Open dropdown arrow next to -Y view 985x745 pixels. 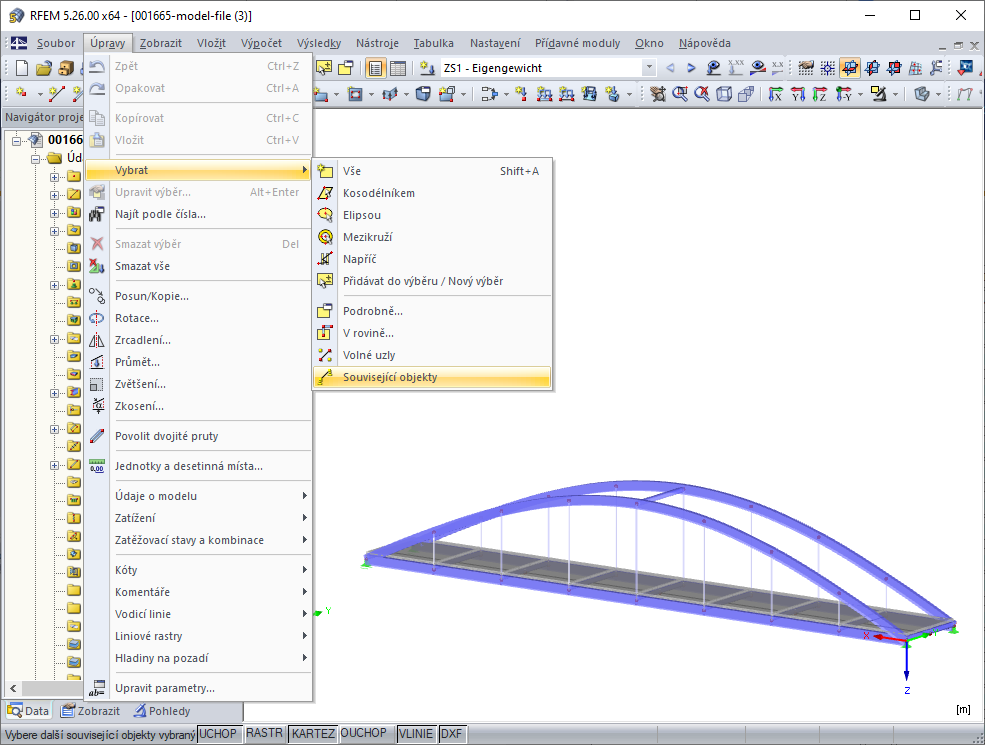coord(860,95)
